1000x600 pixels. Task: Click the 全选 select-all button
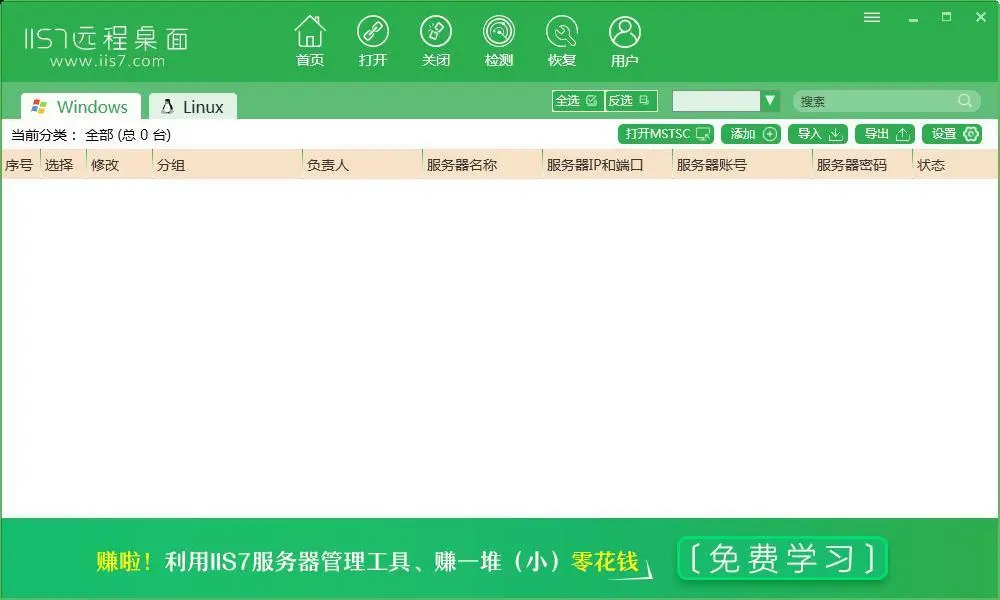(577, 101)
